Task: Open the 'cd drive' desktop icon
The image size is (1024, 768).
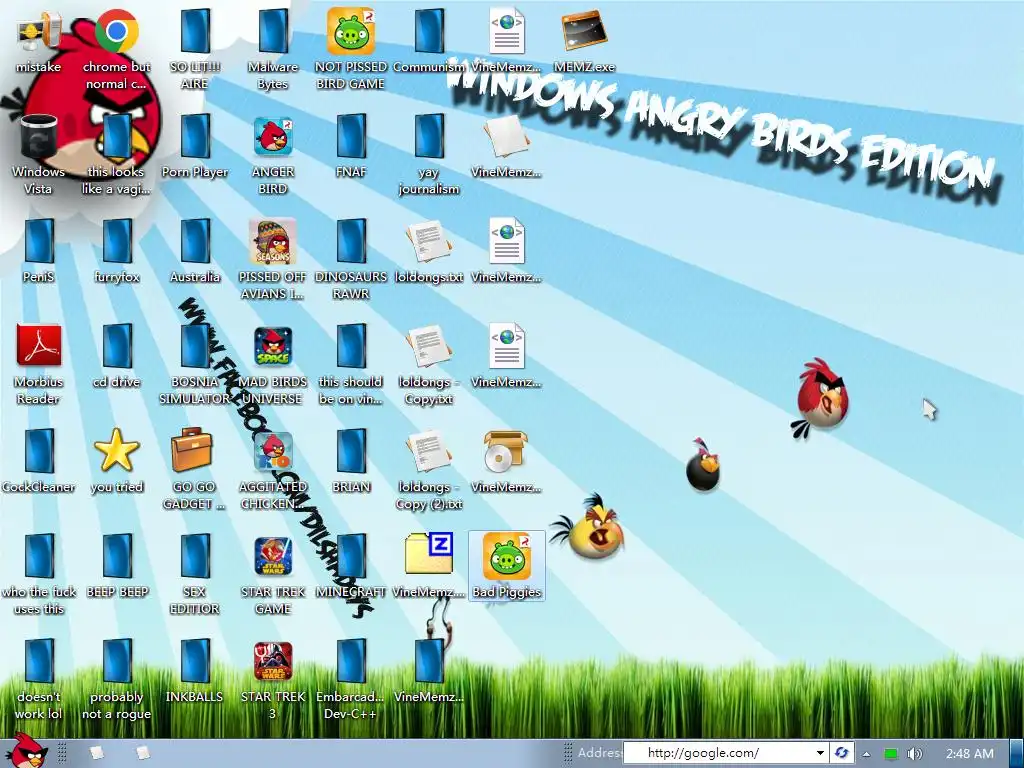Action: 116,357
